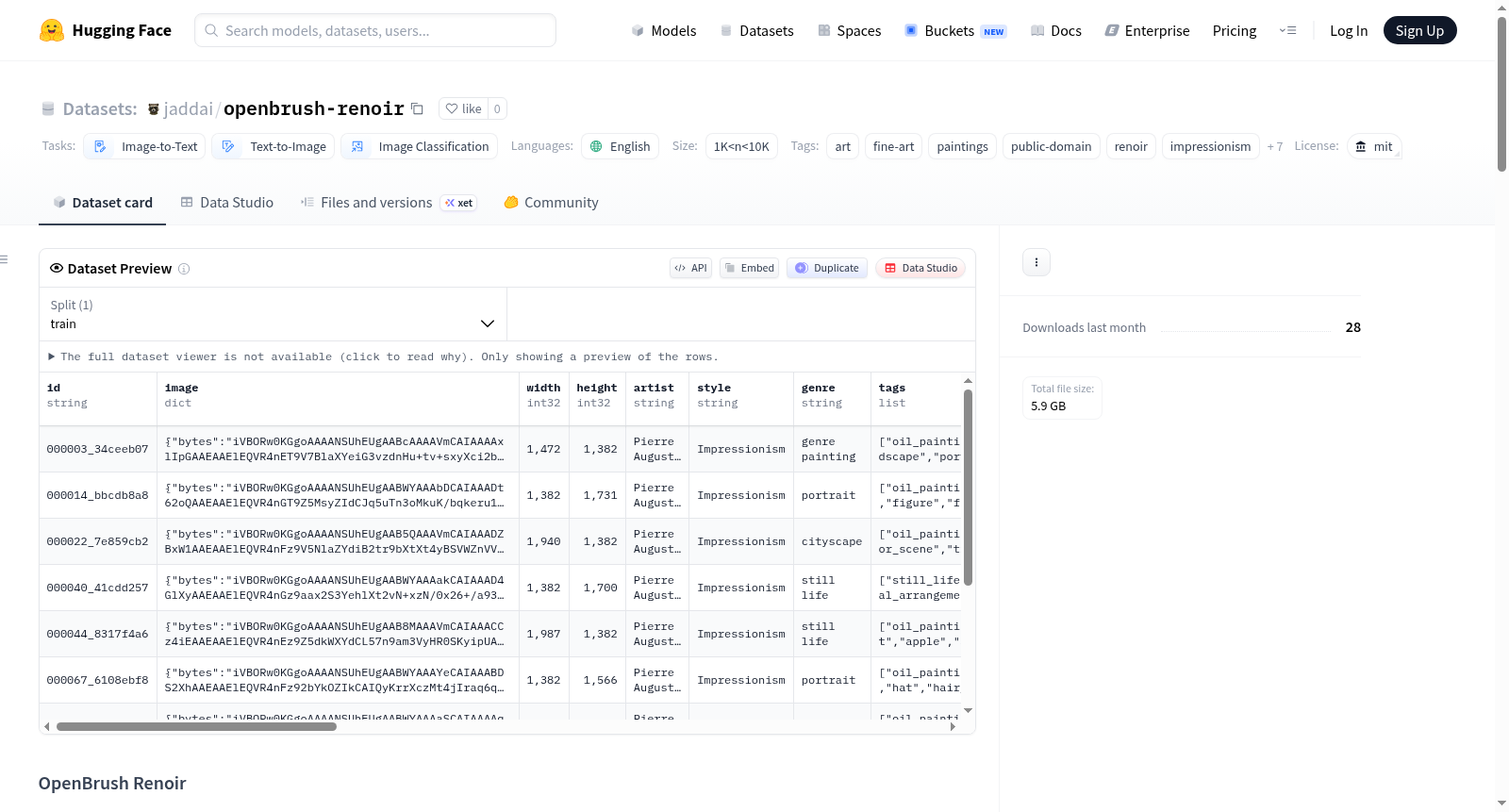Image resolution: width=1509 pixels, height=812 pixels.
Task: Click the xet badge on Files tab
Action: coord(460,203)
